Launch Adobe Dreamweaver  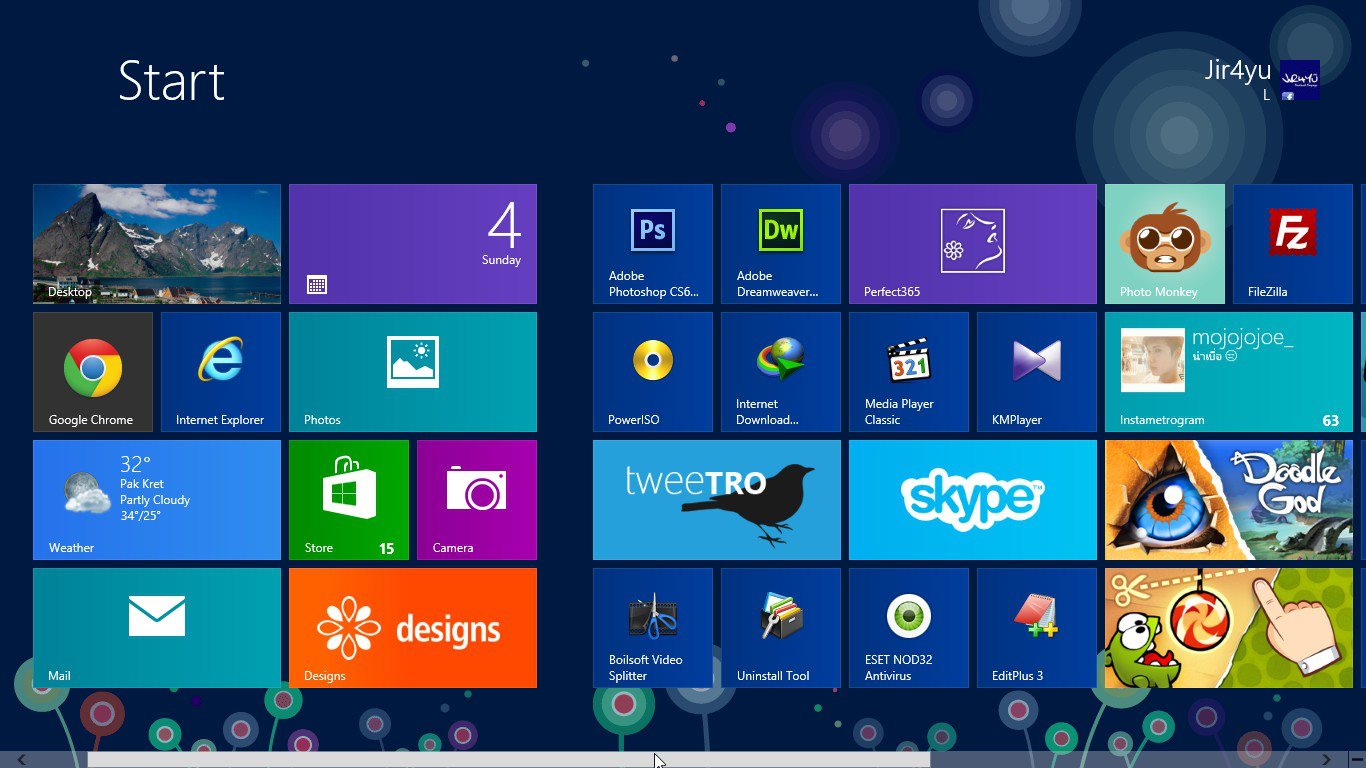[781, 244]
